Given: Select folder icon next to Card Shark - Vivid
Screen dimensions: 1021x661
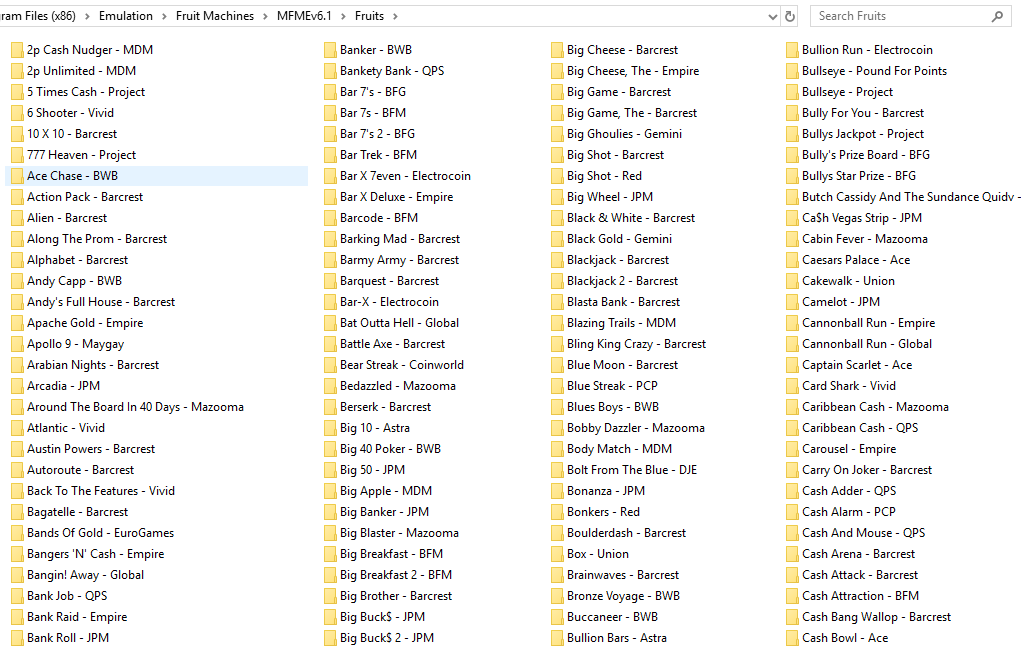Looking at the screenshot, I should click(x=792, y=386).
